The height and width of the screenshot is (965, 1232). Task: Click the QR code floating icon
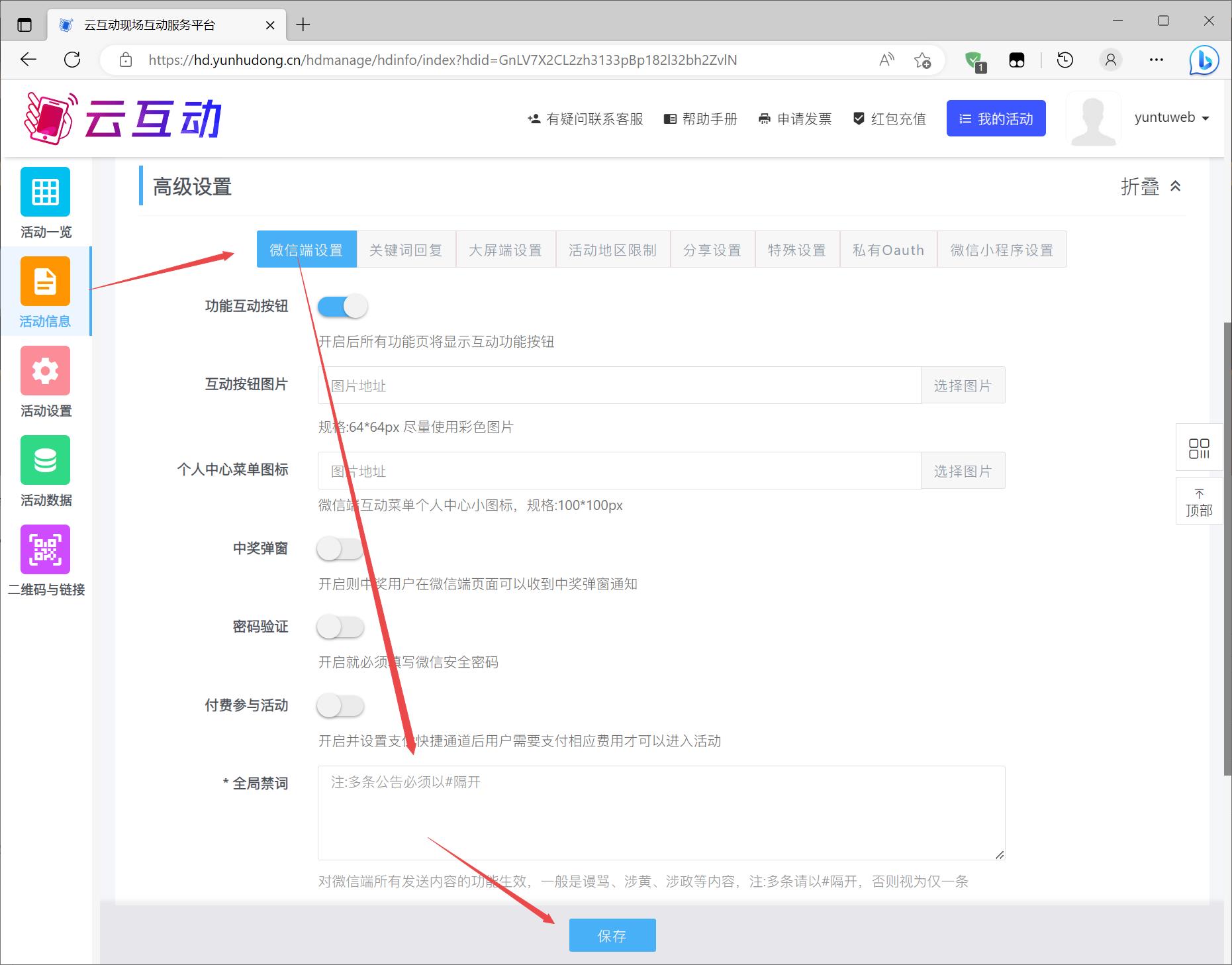[1199, 448]
